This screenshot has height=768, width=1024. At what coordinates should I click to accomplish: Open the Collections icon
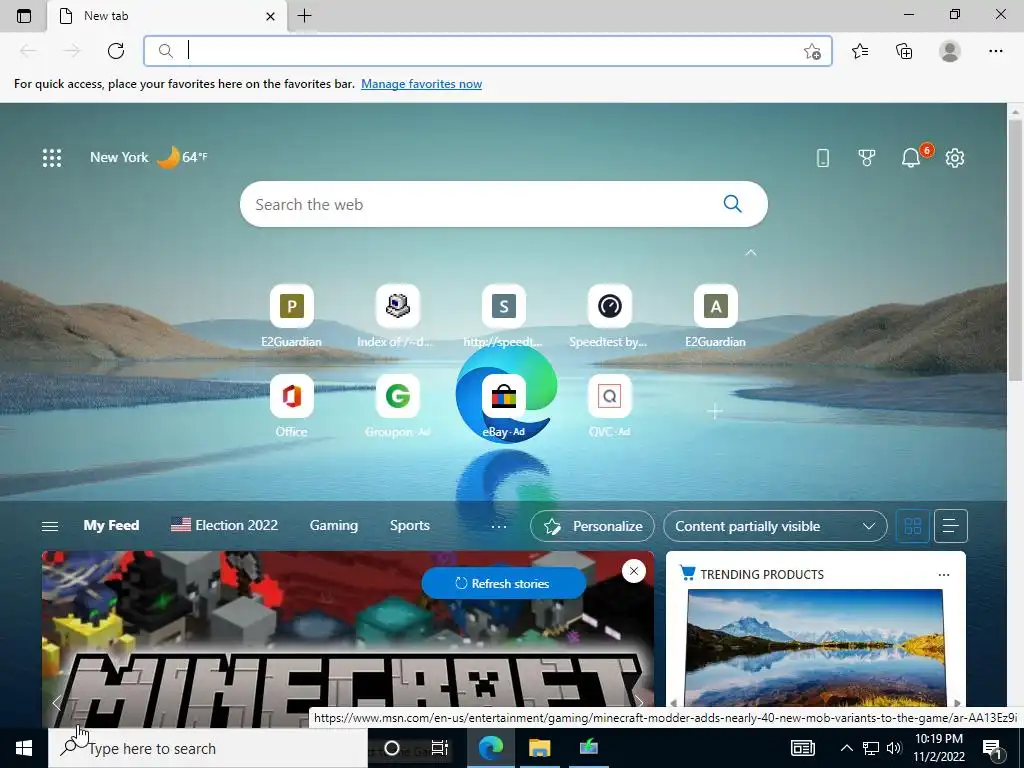pyautogui.click(x=904, y=51)
